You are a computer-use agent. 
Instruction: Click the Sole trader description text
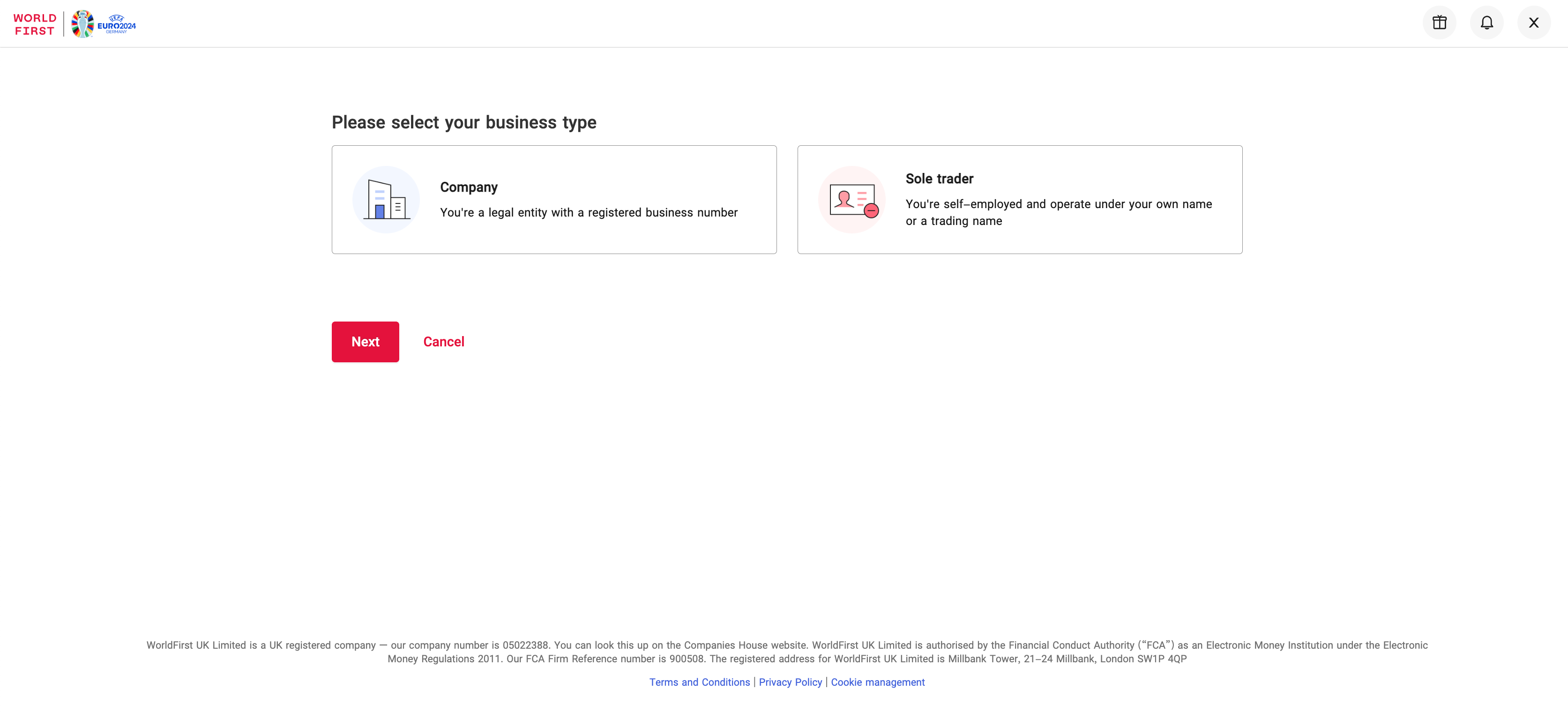[x=1058, y=212]
